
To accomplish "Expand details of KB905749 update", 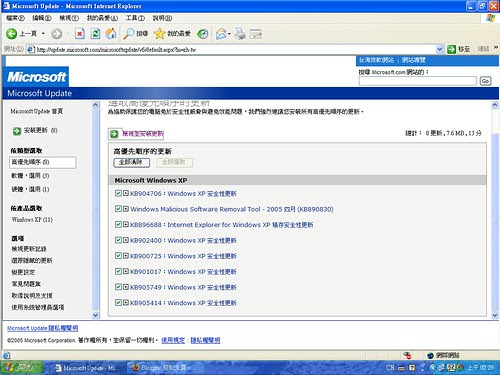I will coord(126,287).
